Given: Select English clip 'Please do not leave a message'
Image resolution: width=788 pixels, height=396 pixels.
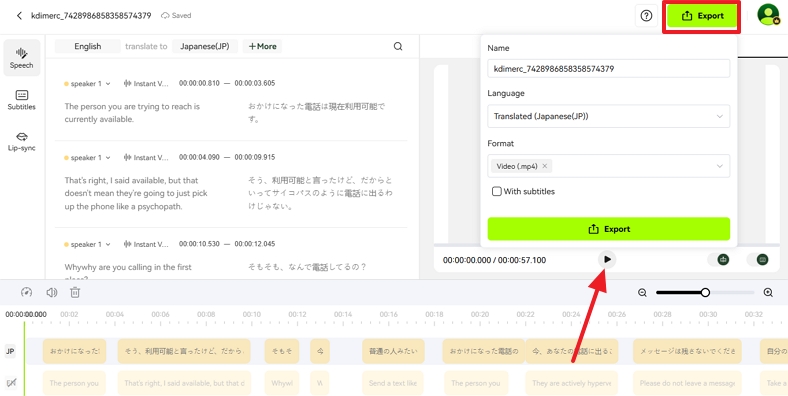Looking at the screenshot, I should tap(687, 383).
